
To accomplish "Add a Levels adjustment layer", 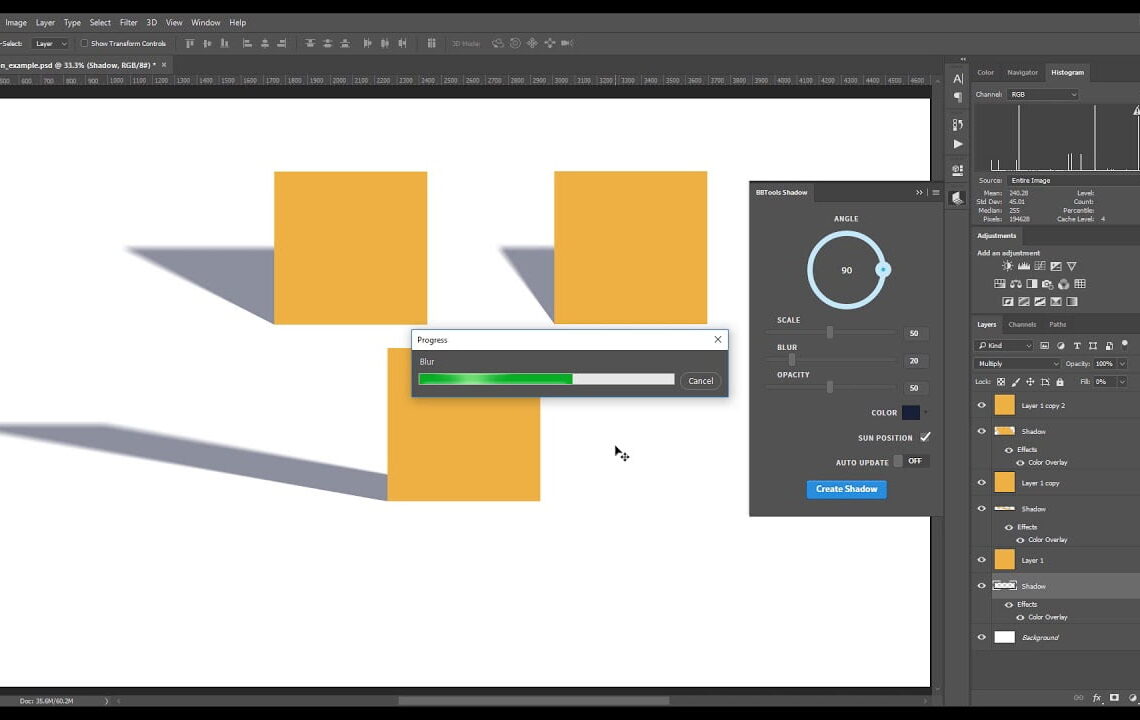I will 1023,266.
